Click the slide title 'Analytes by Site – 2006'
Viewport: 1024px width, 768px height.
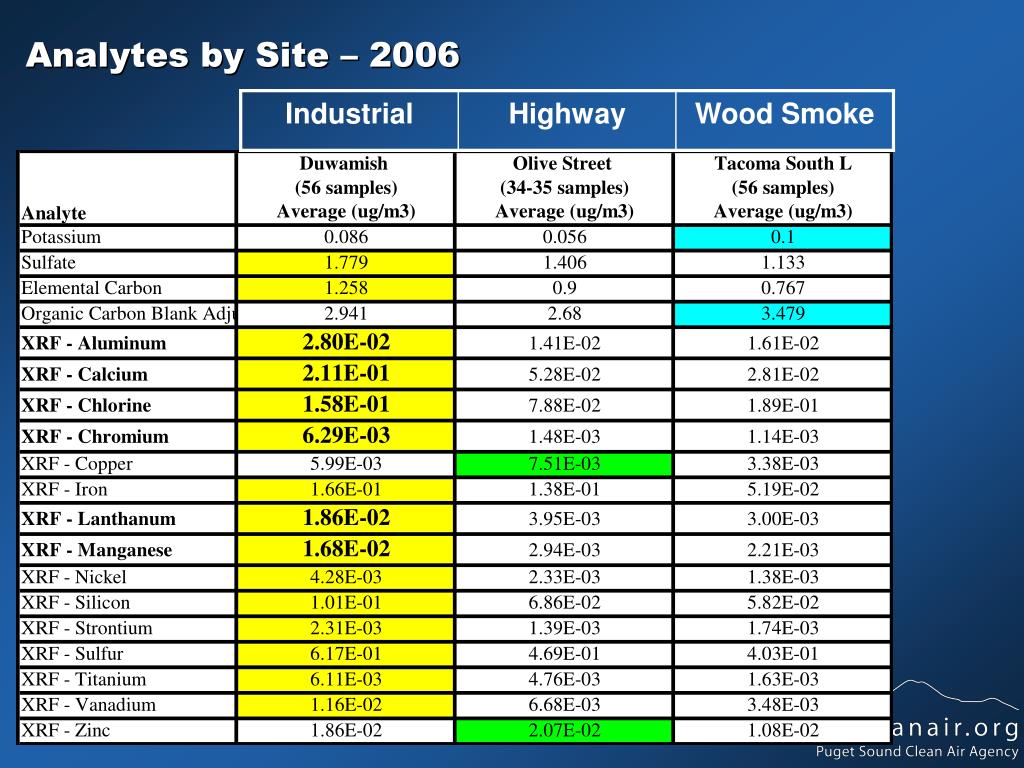pyautogui.click(x=242, y=55)
